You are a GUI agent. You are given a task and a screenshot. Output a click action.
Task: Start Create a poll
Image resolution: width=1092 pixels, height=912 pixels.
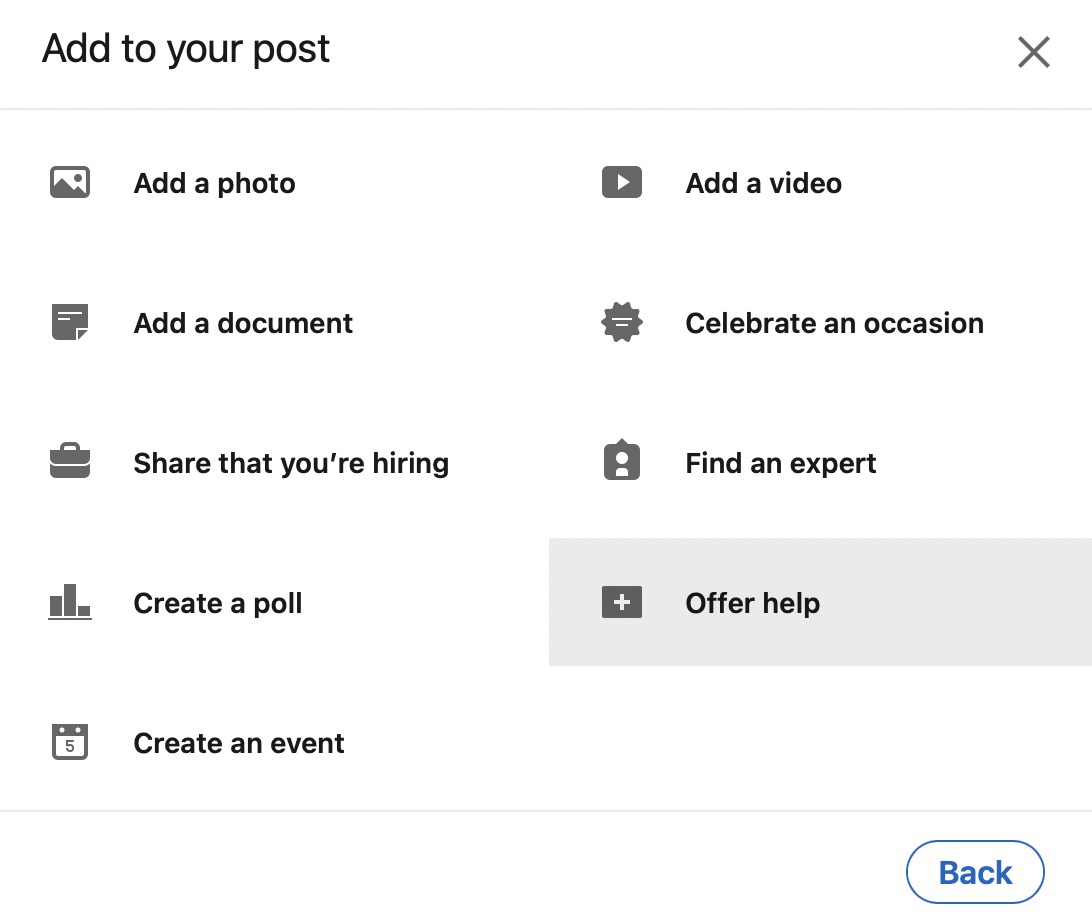[x=217, y=603]
